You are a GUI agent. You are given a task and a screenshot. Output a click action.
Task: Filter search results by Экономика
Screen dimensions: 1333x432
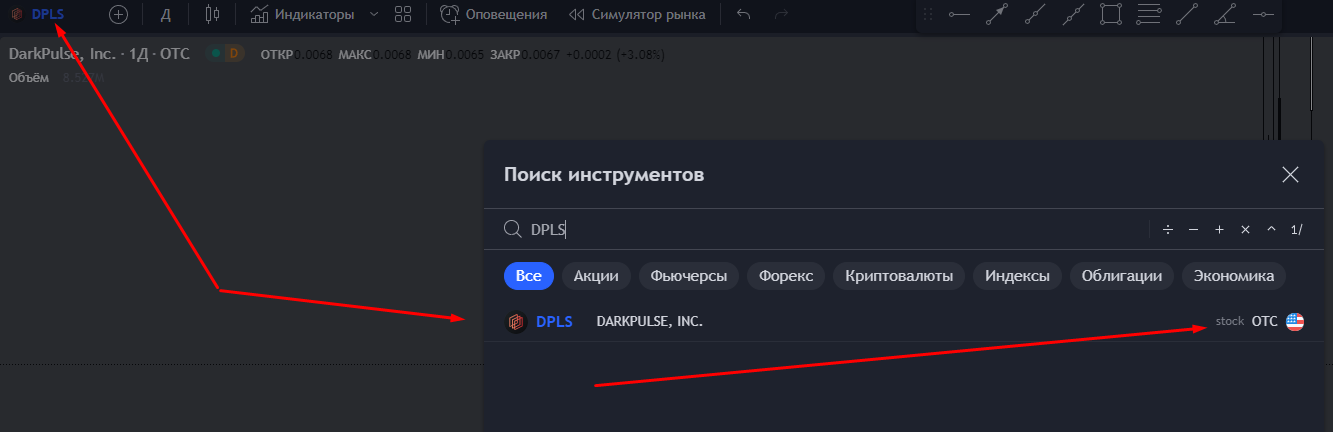pos(1234,276)
